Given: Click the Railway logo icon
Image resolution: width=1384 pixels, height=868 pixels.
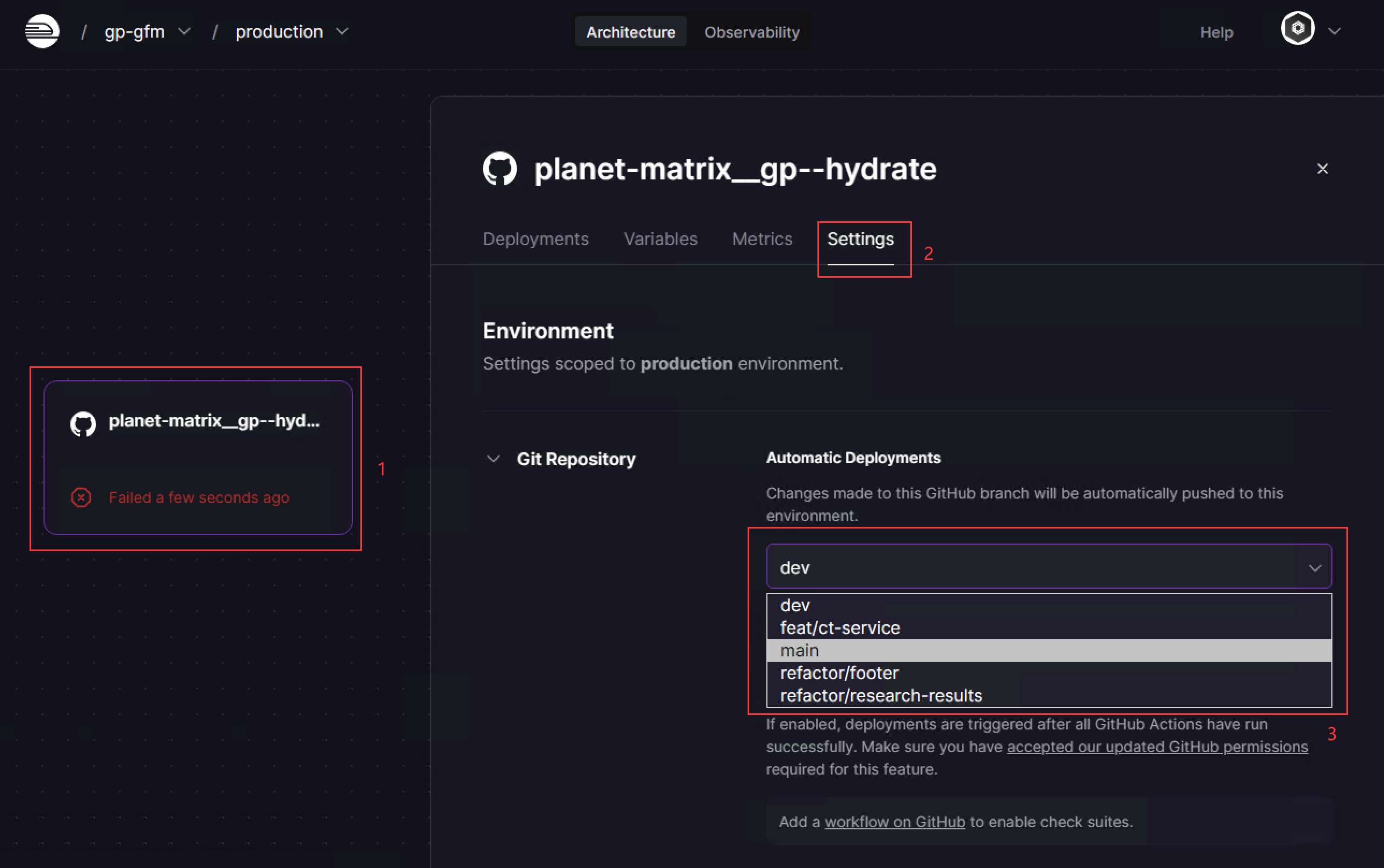Looking at the screenshot, I should pyautogui.click(x=42, y=31).
